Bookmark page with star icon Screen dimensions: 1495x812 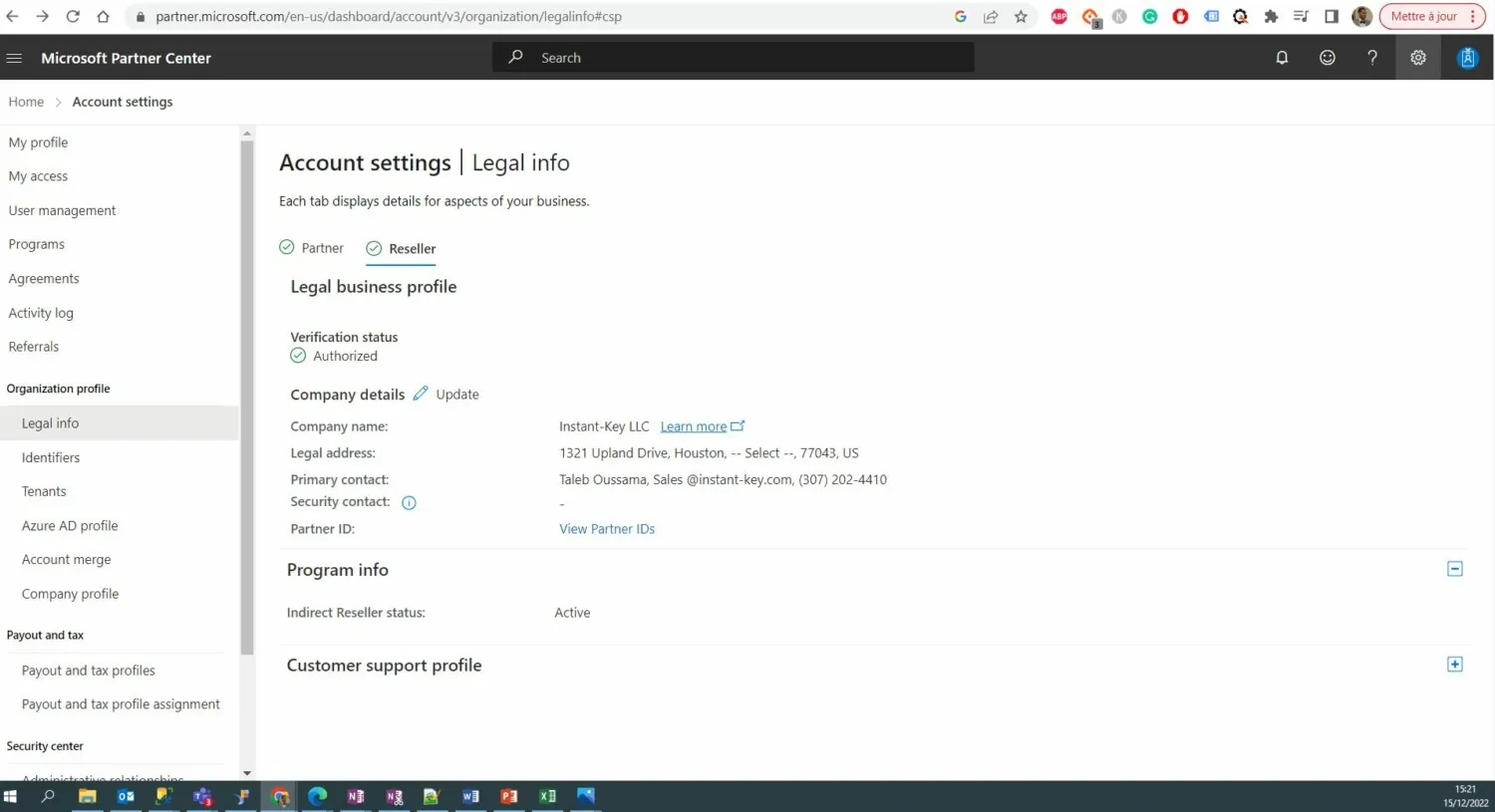[x=1021, y=17]
